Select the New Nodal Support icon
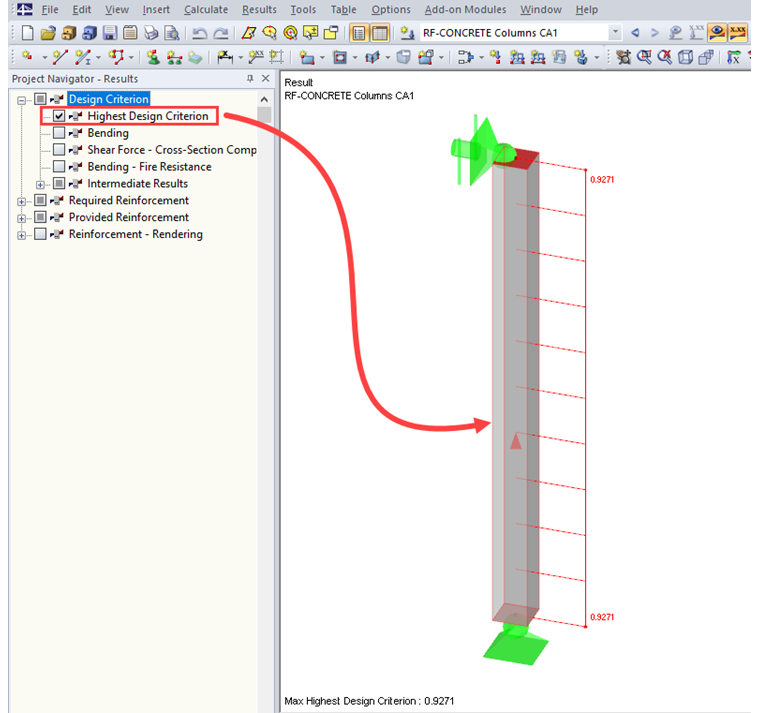This screenshot has height=713, width=760. [153, 57]
